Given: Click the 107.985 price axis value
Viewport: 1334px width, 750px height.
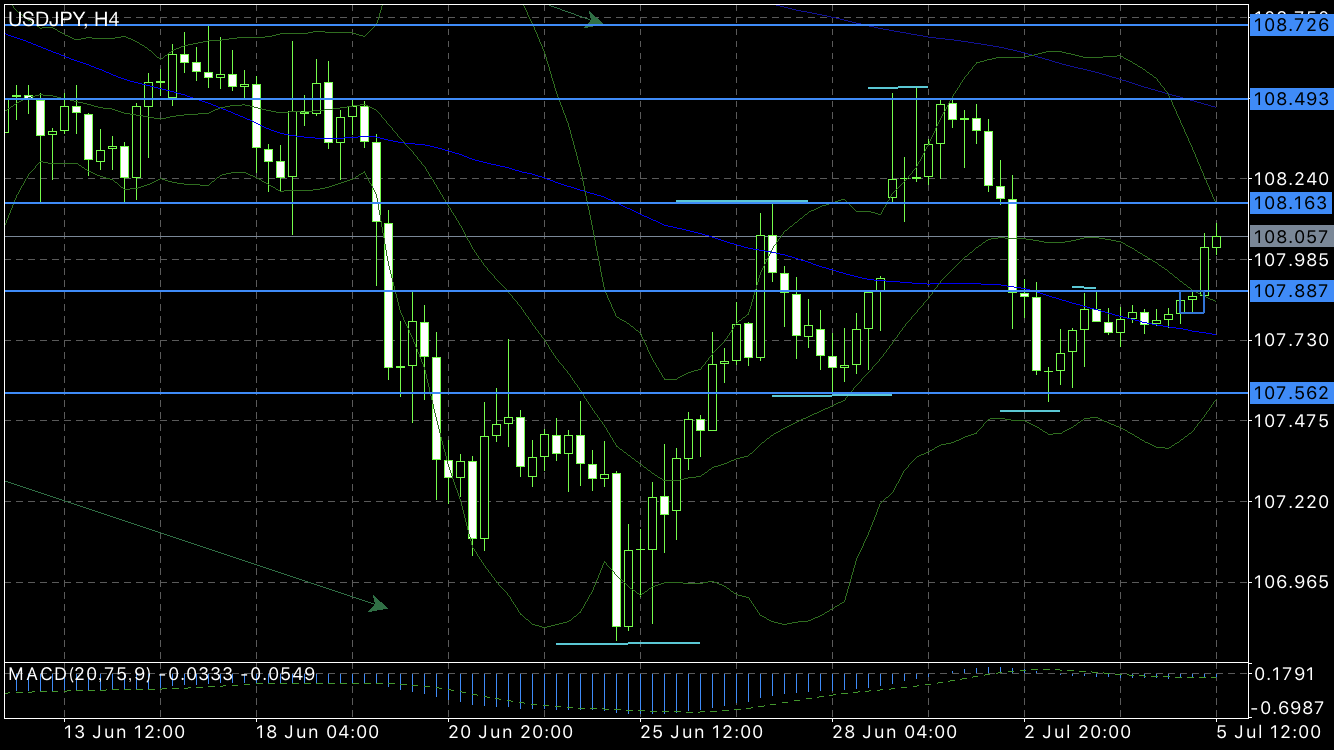Looking at the screenshot, I should (x=1291, y=260).
